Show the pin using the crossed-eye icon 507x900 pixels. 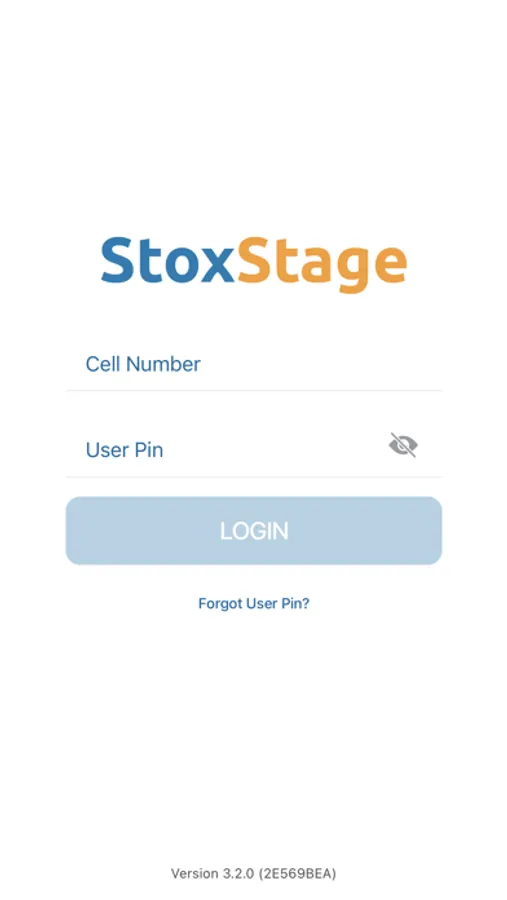point(403,445)
